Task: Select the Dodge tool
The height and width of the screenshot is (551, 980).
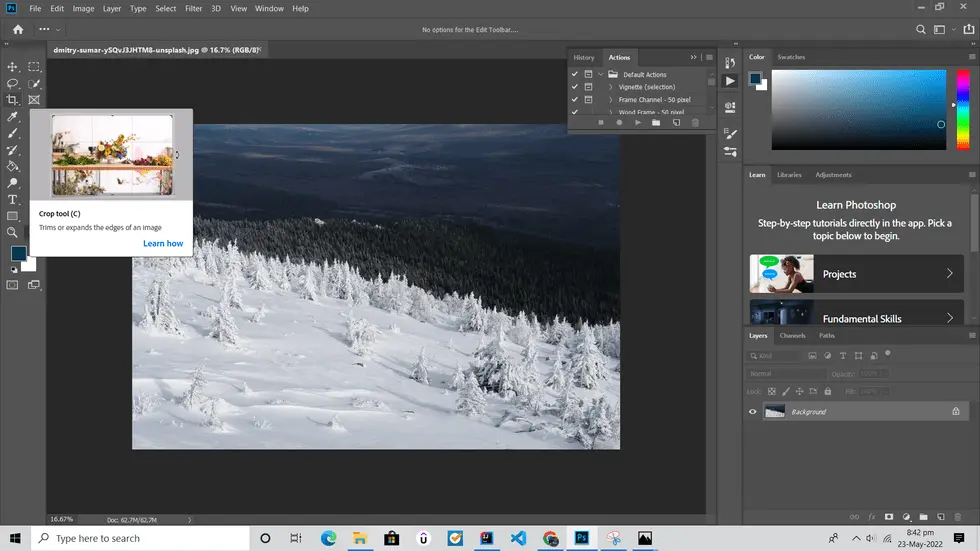Action: (12, 183)
